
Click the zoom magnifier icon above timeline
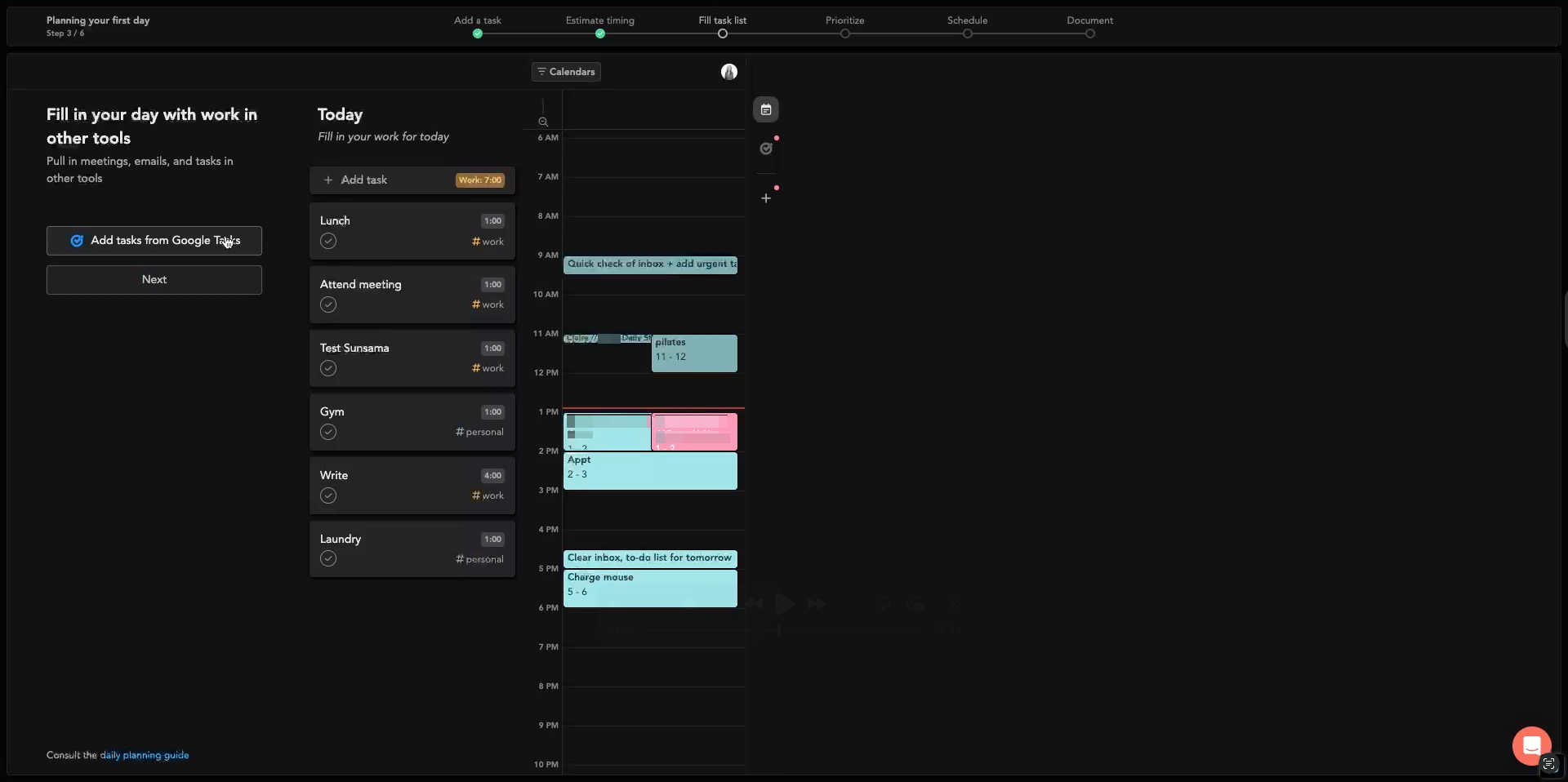click(x=543, y=122)
